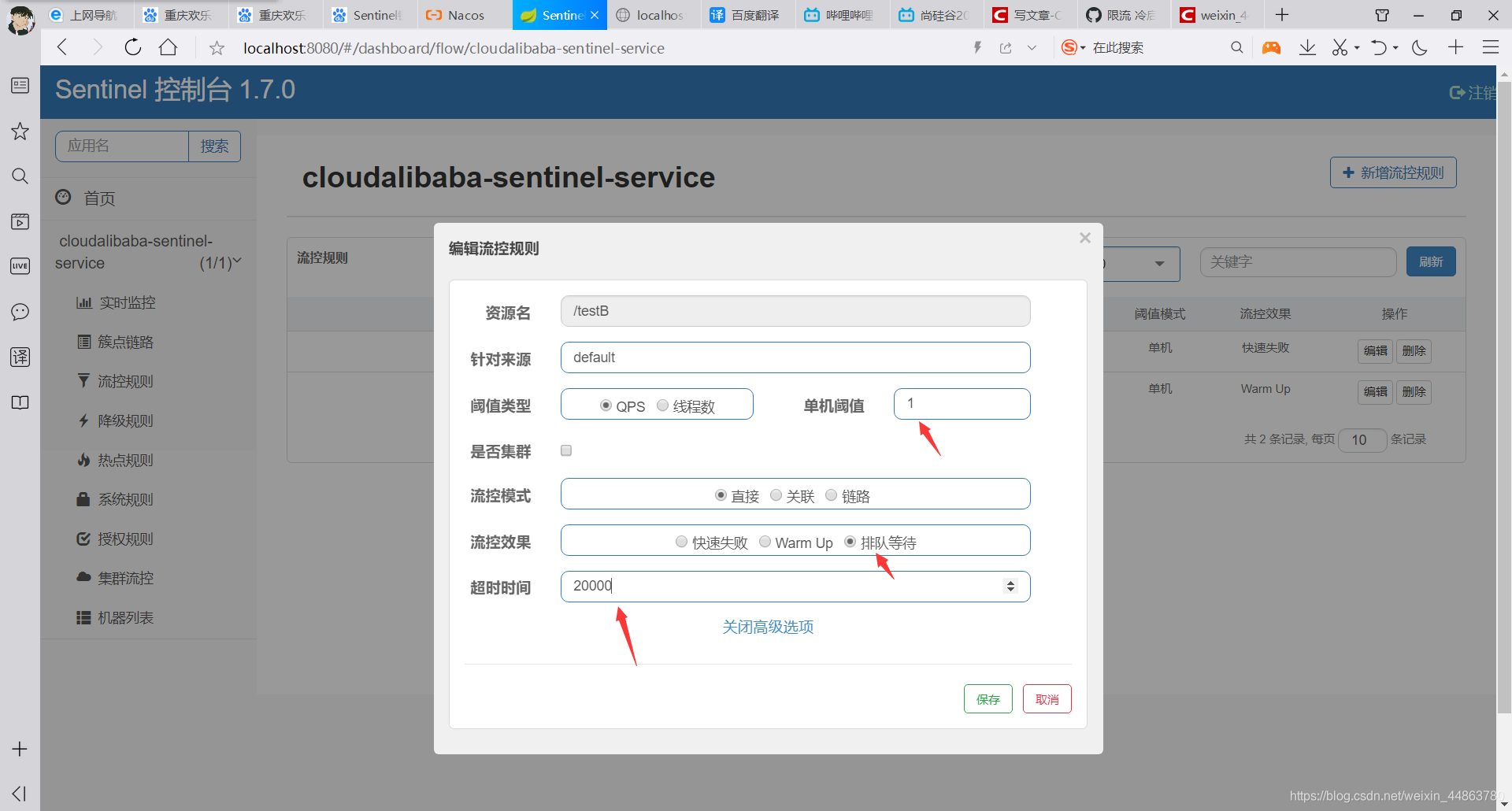Click 新增流控规则 button
Screen dimensions: 1512x811
click(x=1393, y=172)
